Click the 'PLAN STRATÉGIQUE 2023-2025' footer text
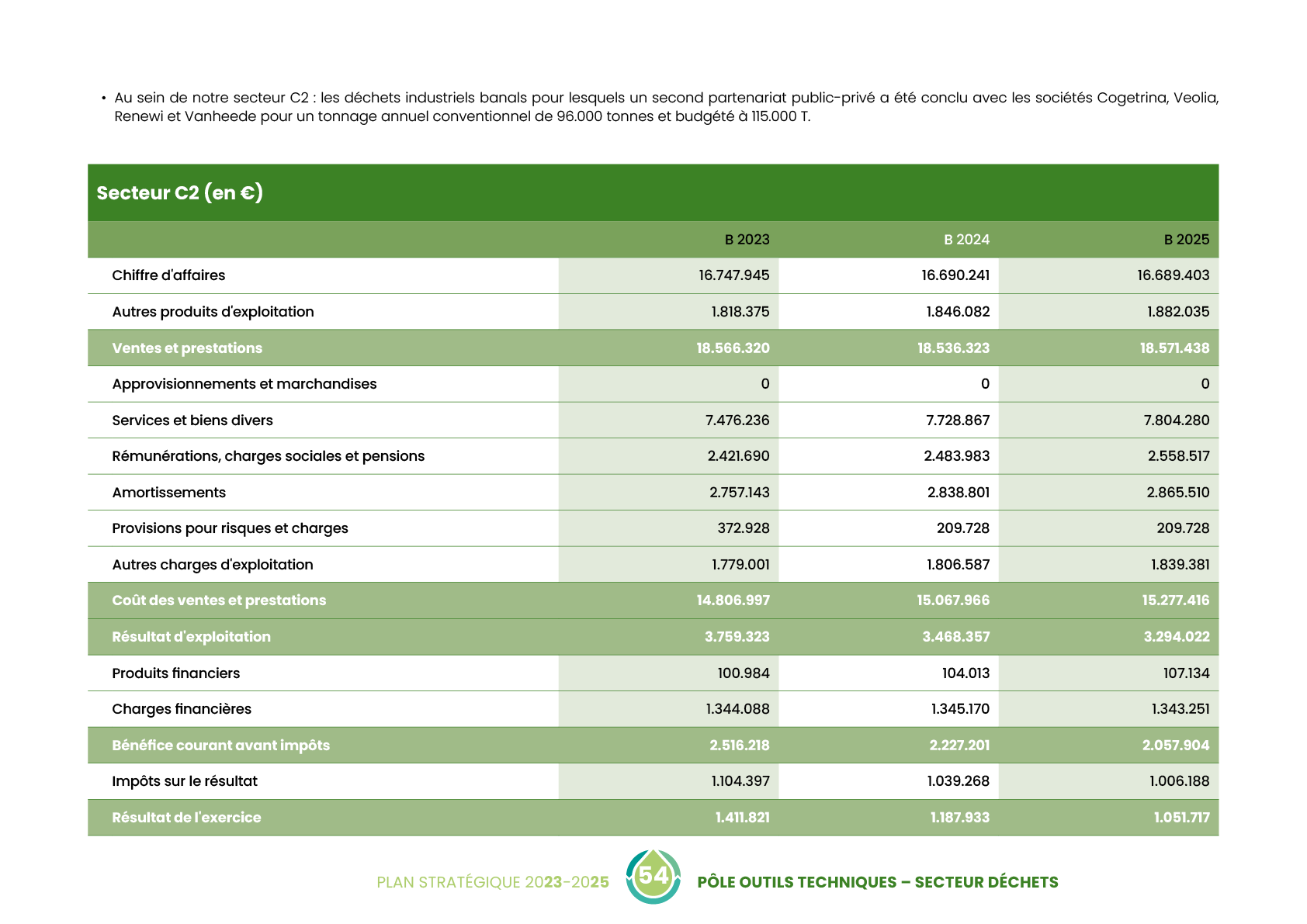The width and height of the screenshot is (1307, 924). click(492, 882)
